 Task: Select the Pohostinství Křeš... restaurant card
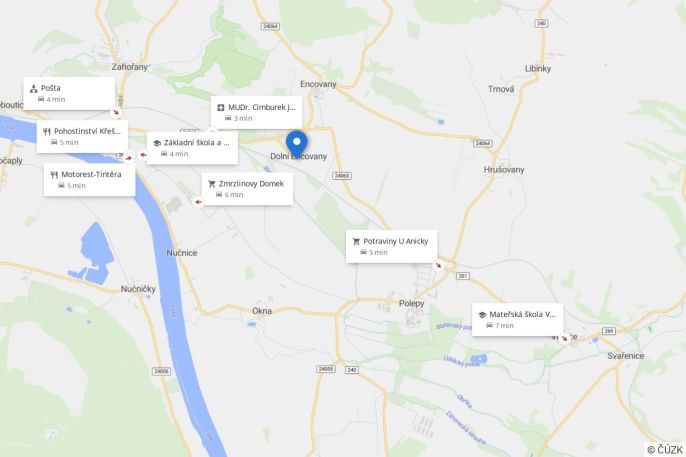(82, 136)
